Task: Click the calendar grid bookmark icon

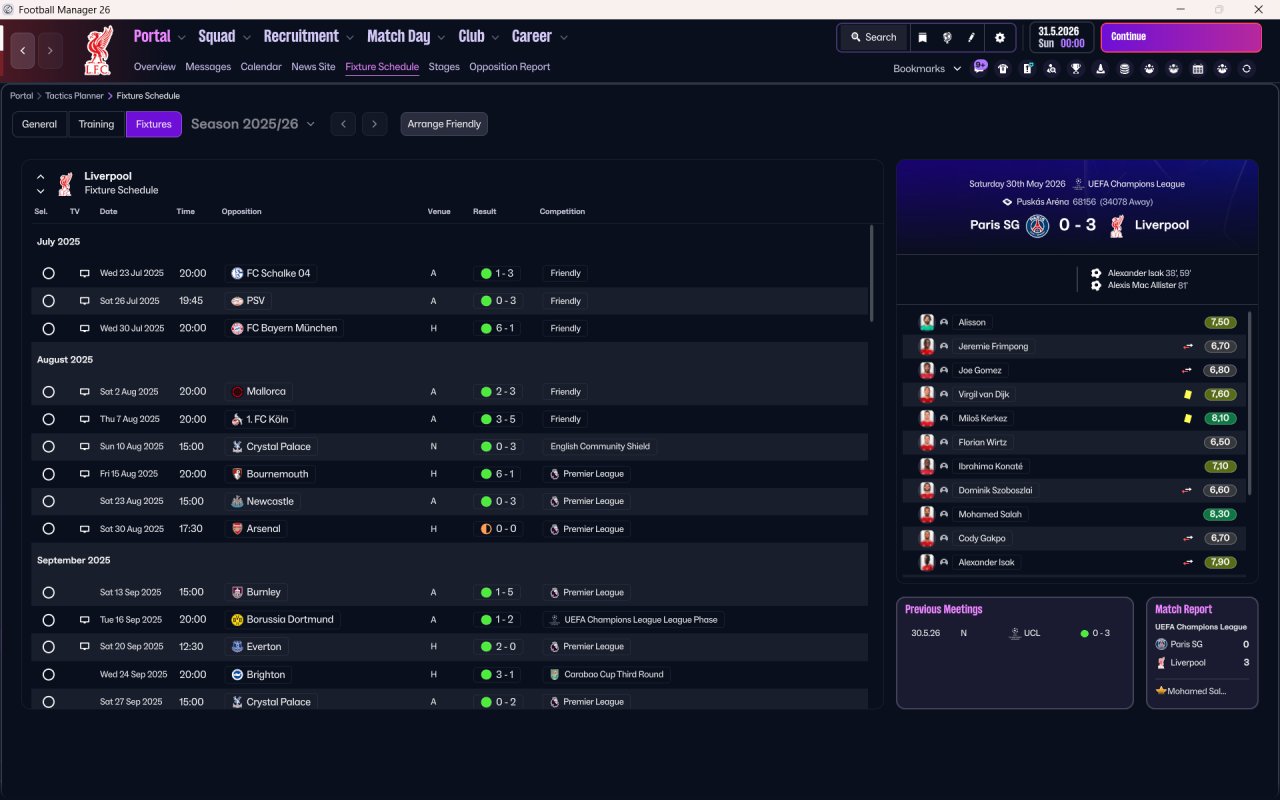Action: (1198, 69)
